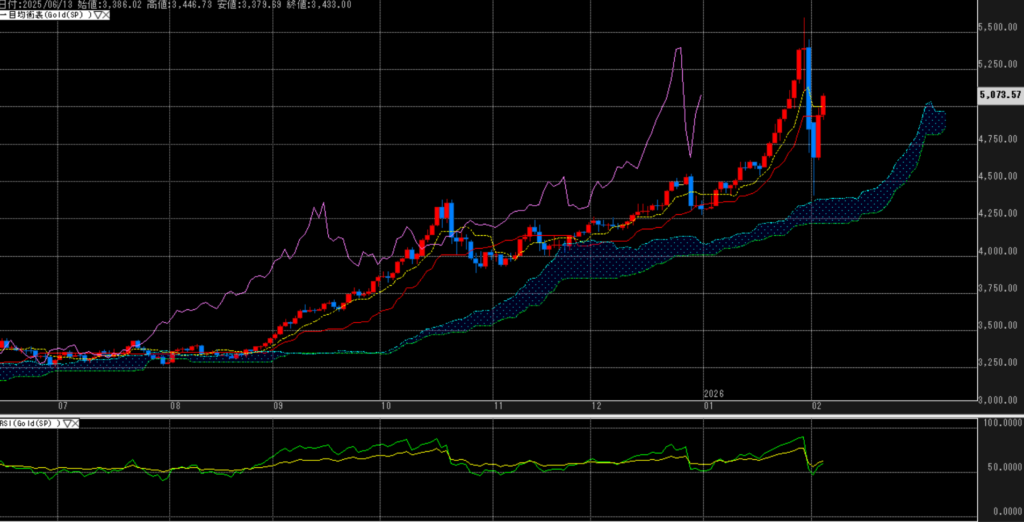Click the 2026 year marker on time axis

pos(714,393)
